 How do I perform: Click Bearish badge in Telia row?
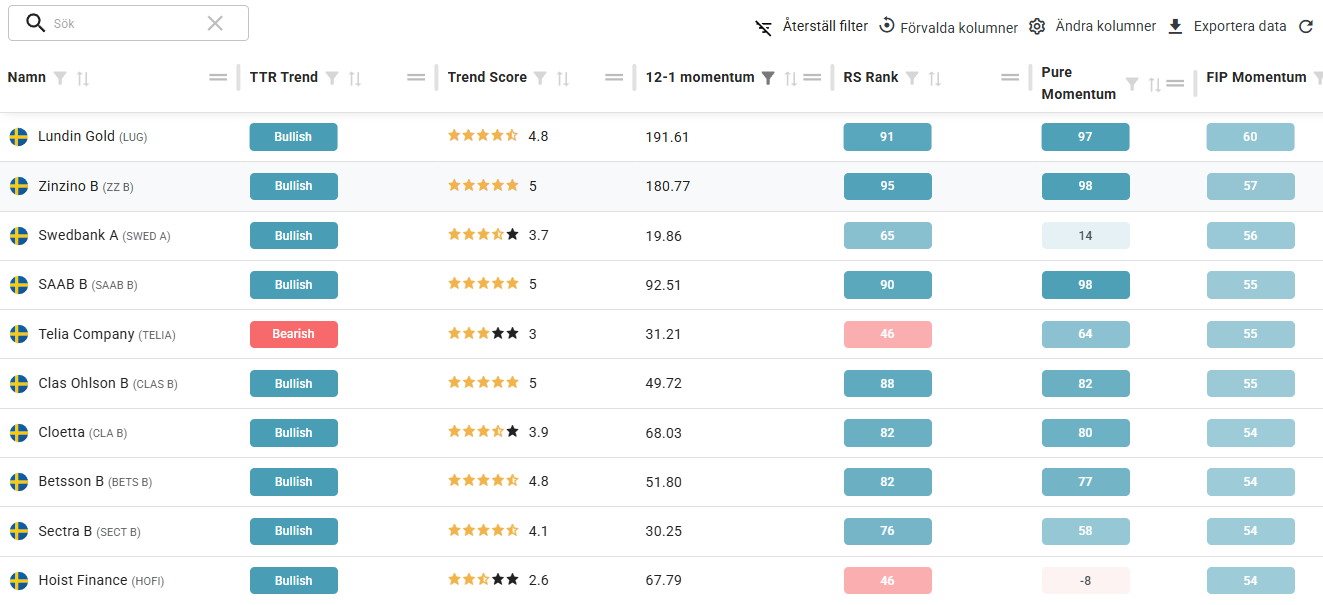293,334
